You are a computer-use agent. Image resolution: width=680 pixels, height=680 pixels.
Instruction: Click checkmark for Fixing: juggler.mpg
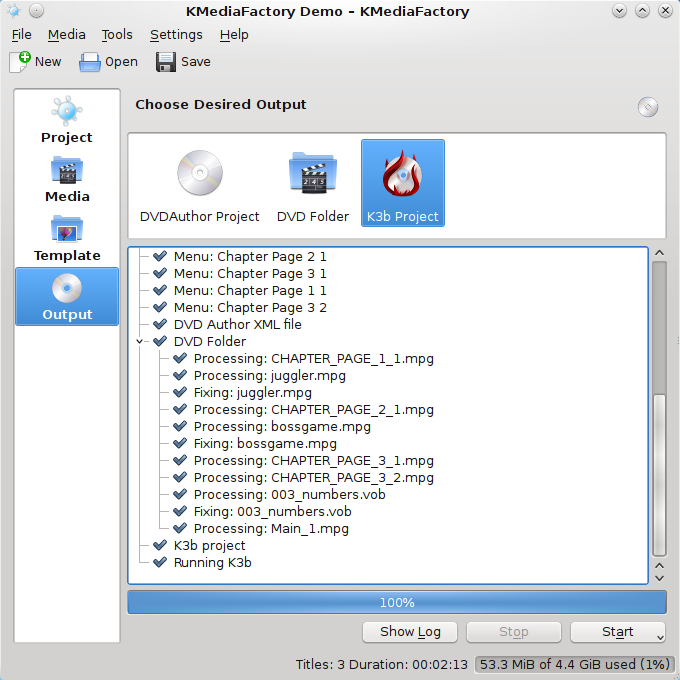click(x=180, y=392)
